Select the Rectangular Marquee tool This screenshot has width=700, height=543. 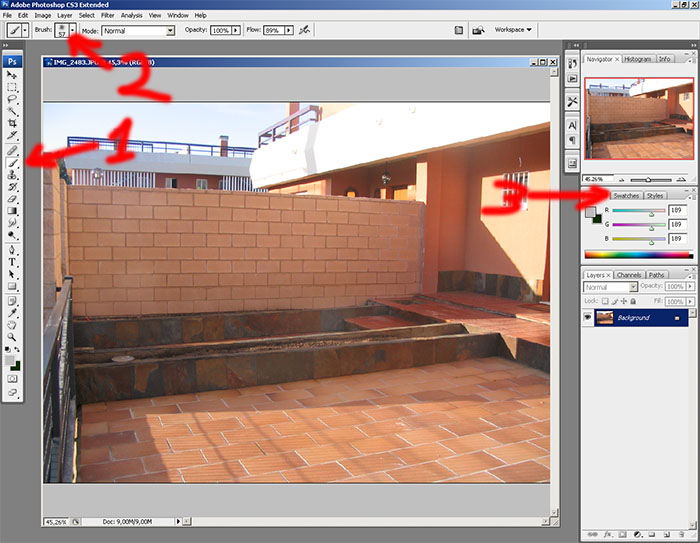pyautogui.click(x=12, y=87)
